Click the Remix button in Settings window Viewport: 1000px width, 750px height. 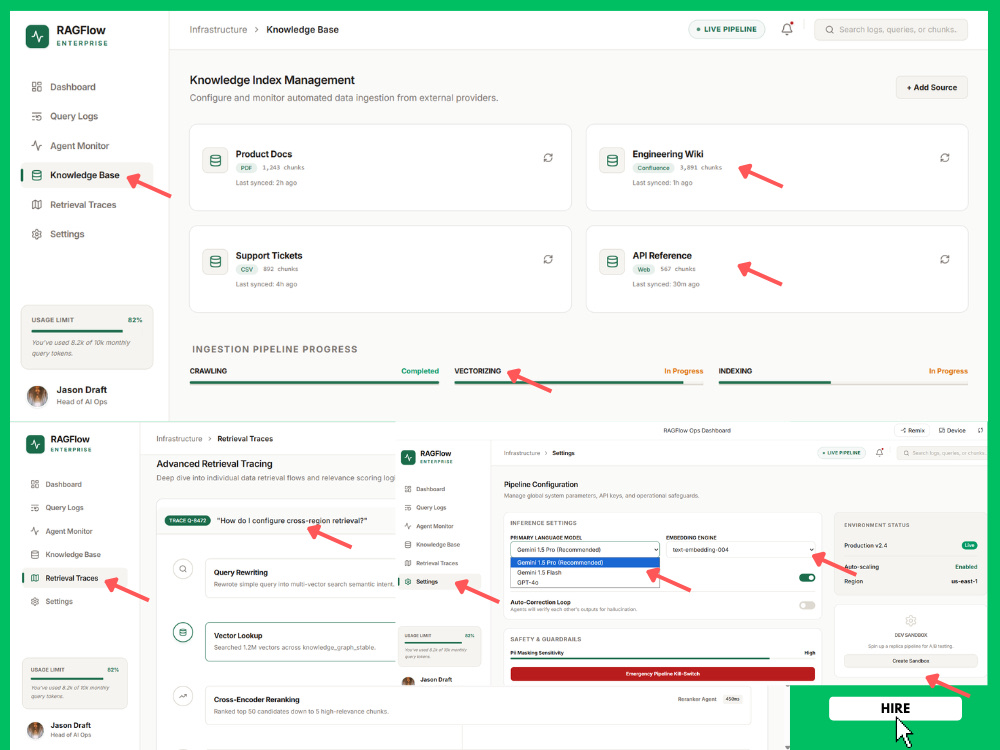(x=912, y=430)
